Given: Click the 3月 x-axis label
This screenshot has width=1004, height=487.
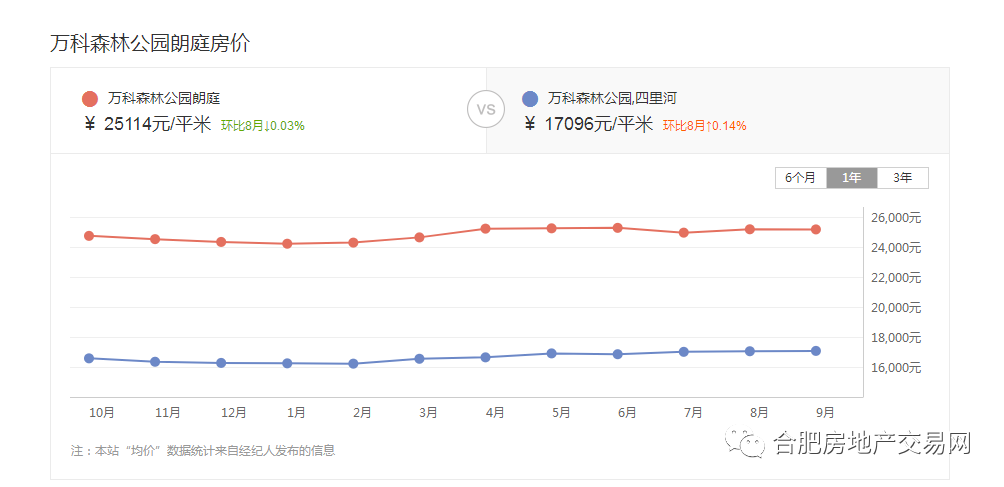Looking at the screenshot, I should point(428,413).
